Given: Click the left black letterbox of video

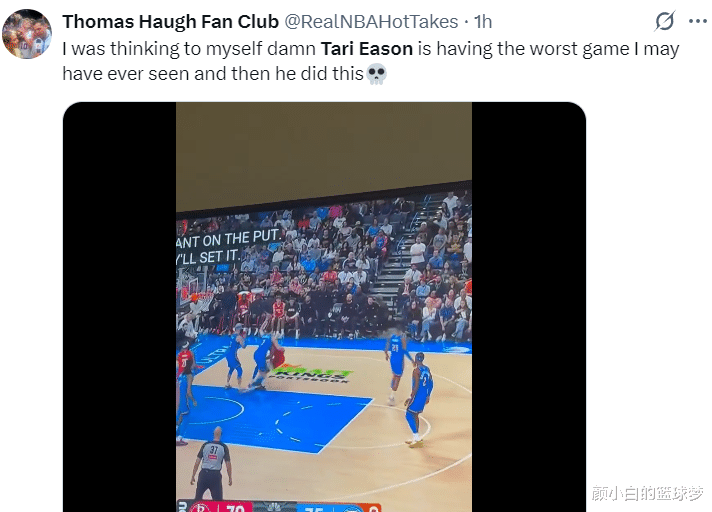Looking at the screenshot, I should pos(119,307).
